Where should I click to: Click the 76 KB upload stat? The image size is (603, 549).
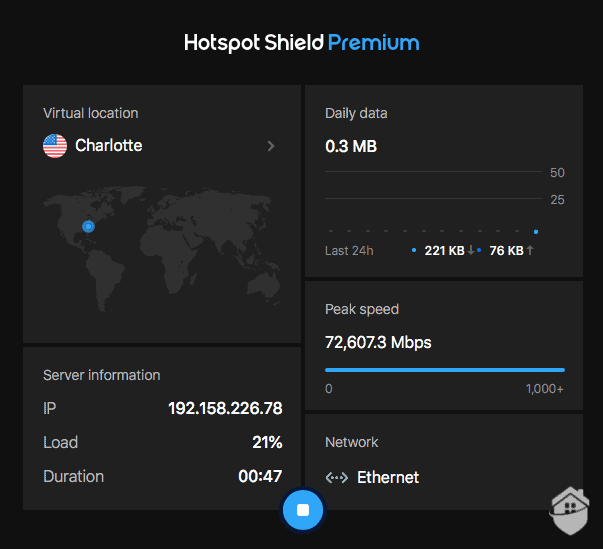pyautogui.click(x=506, y=251)
